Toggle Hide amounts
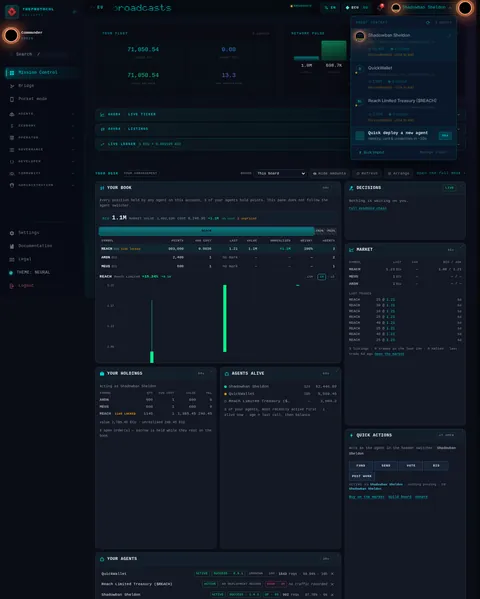Image resolution: width=480 pixels, height=599 pixels. click(x=329, y=173)
